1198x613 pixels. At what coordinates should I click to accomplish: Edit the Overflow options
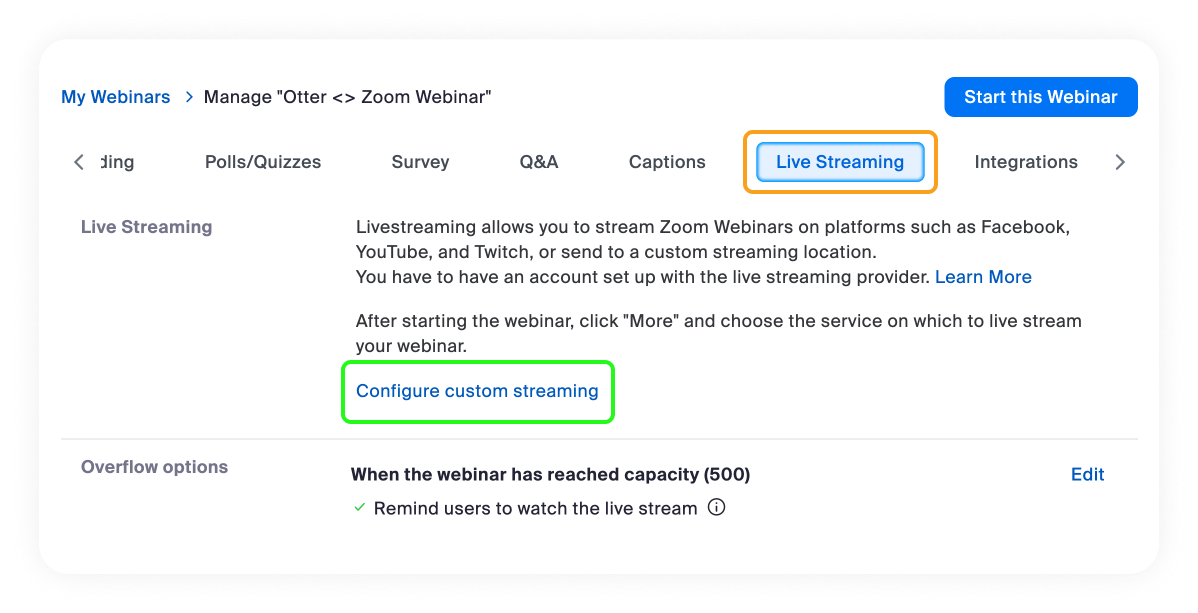[1087, 474]
